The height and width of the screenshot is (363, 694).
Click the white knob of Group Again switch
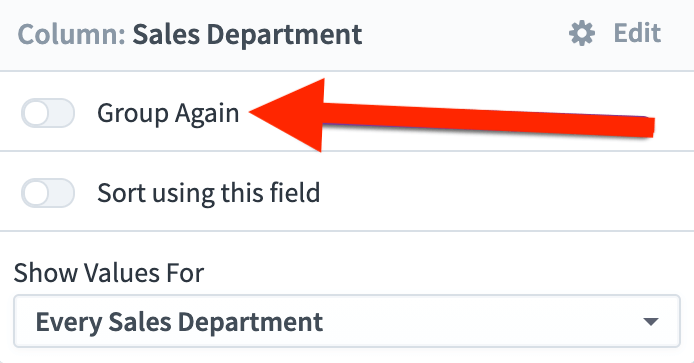[36, 113]
